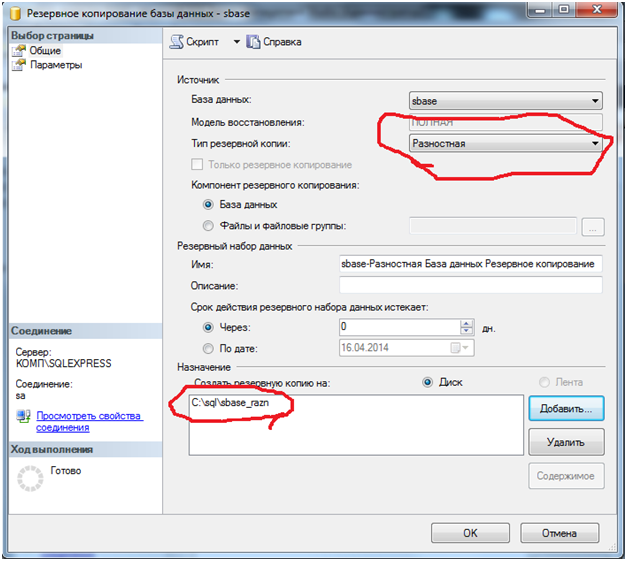The height and width of the screenshot is (561, 627).
Task: Click the Описание text field
Action: click(x=470, y=286)
